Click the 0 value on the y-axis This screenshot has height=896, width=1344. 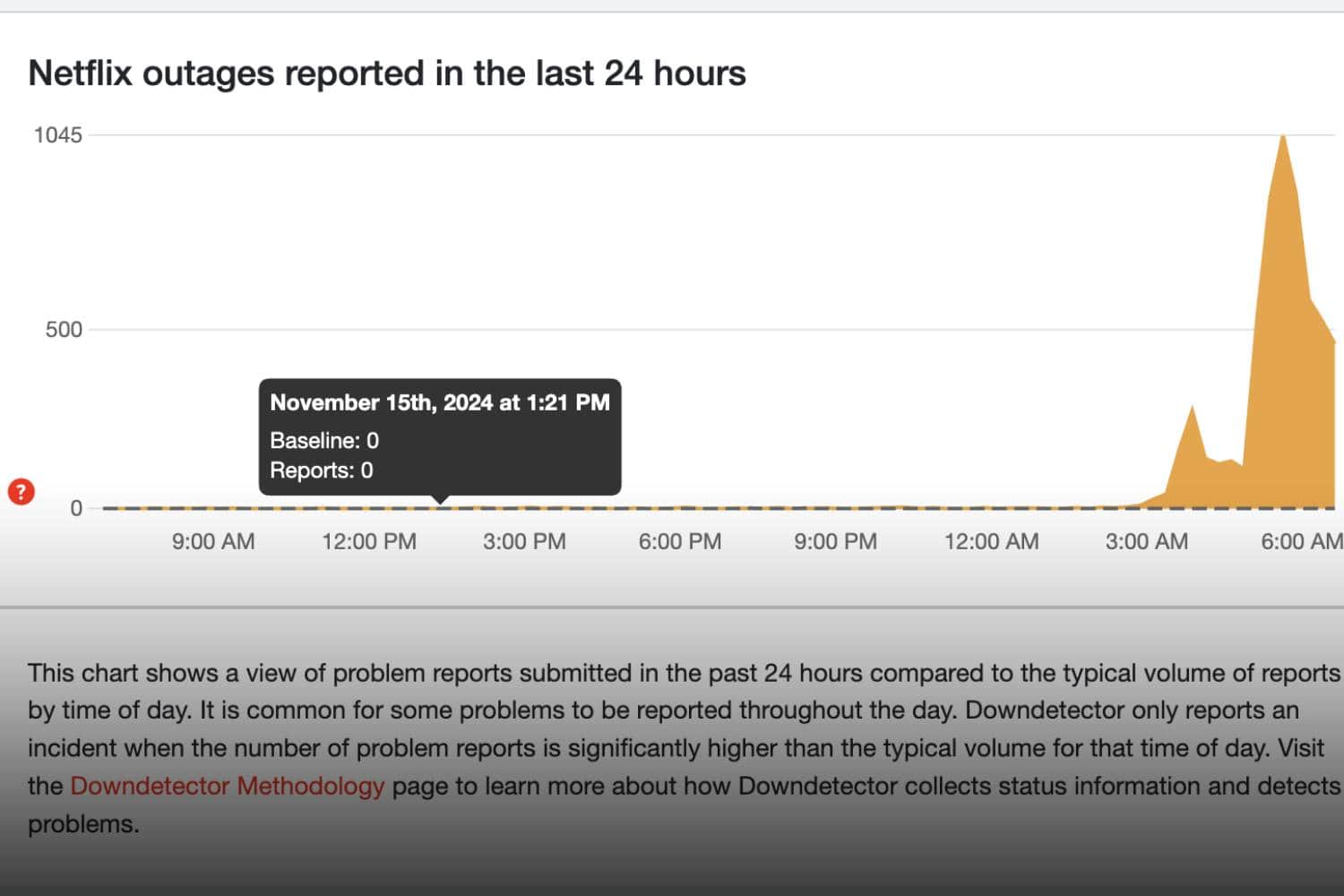point(76,508)
